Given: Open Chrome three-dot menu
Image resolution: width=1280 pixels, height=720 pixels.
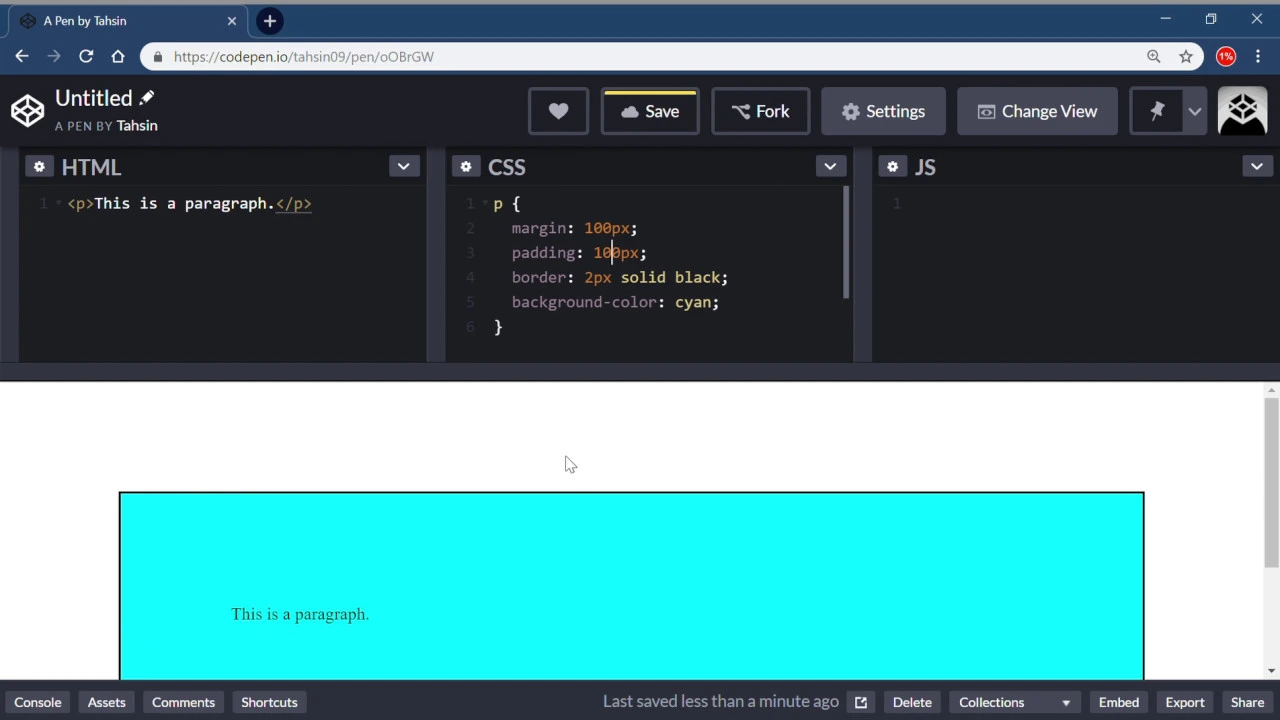Looking at the screenshot, I should tap(1258, 57).
